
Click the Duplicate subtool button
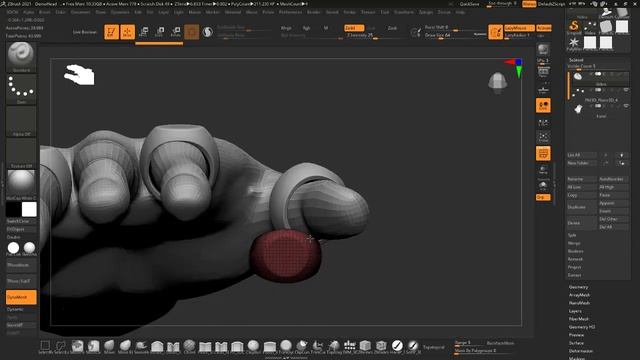click(581, 207)
